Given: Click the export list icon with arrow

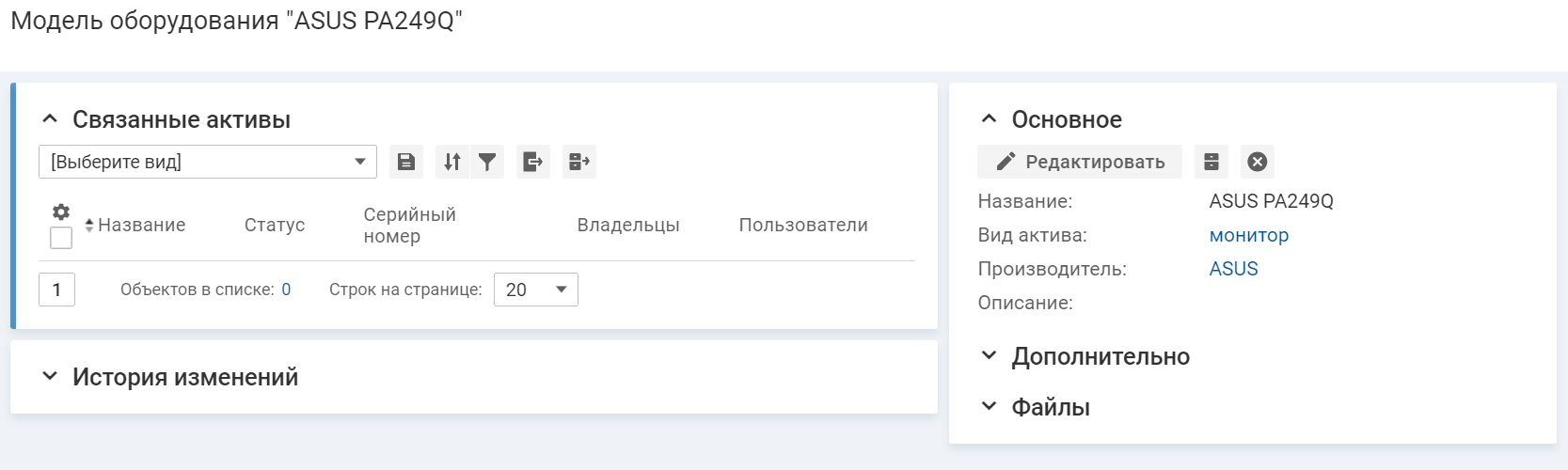Looking at the screenshot, I should click(x=533, y=162).
